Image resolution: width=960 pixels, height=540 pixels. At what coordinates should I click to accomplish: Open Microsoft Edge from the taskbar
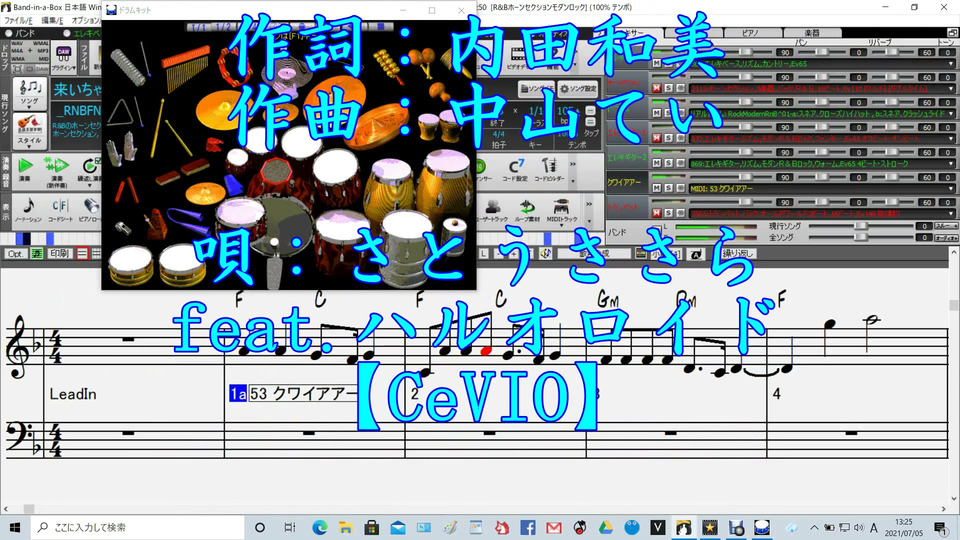click(320, 527)
